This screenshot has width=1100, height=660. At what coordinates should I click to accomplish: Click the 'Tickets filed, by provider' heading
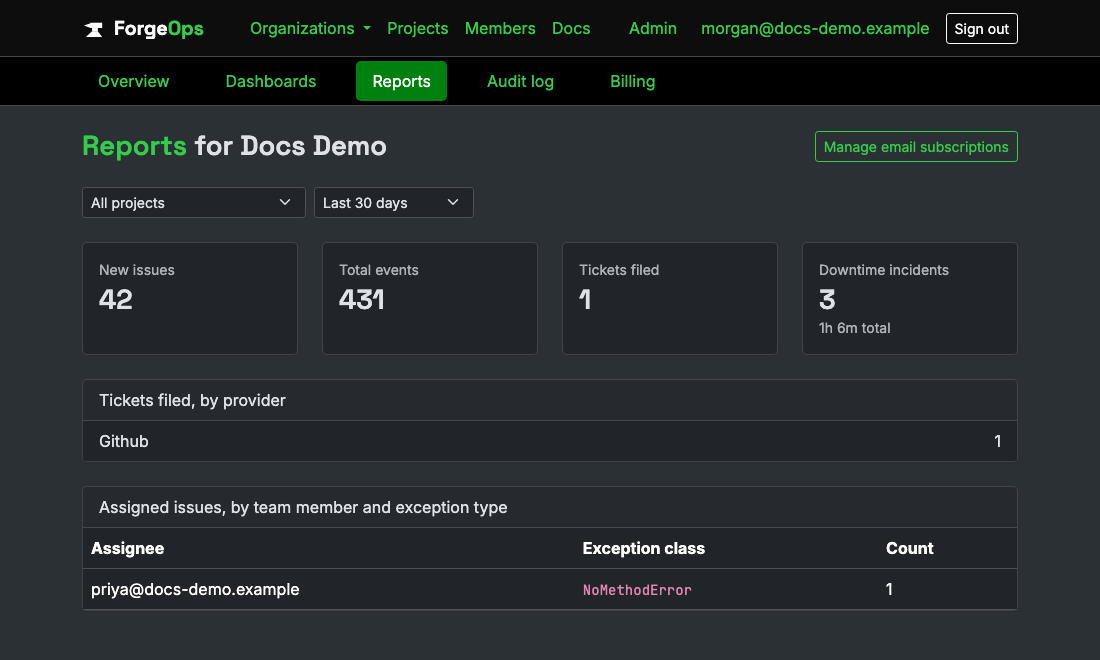point(192,400)
